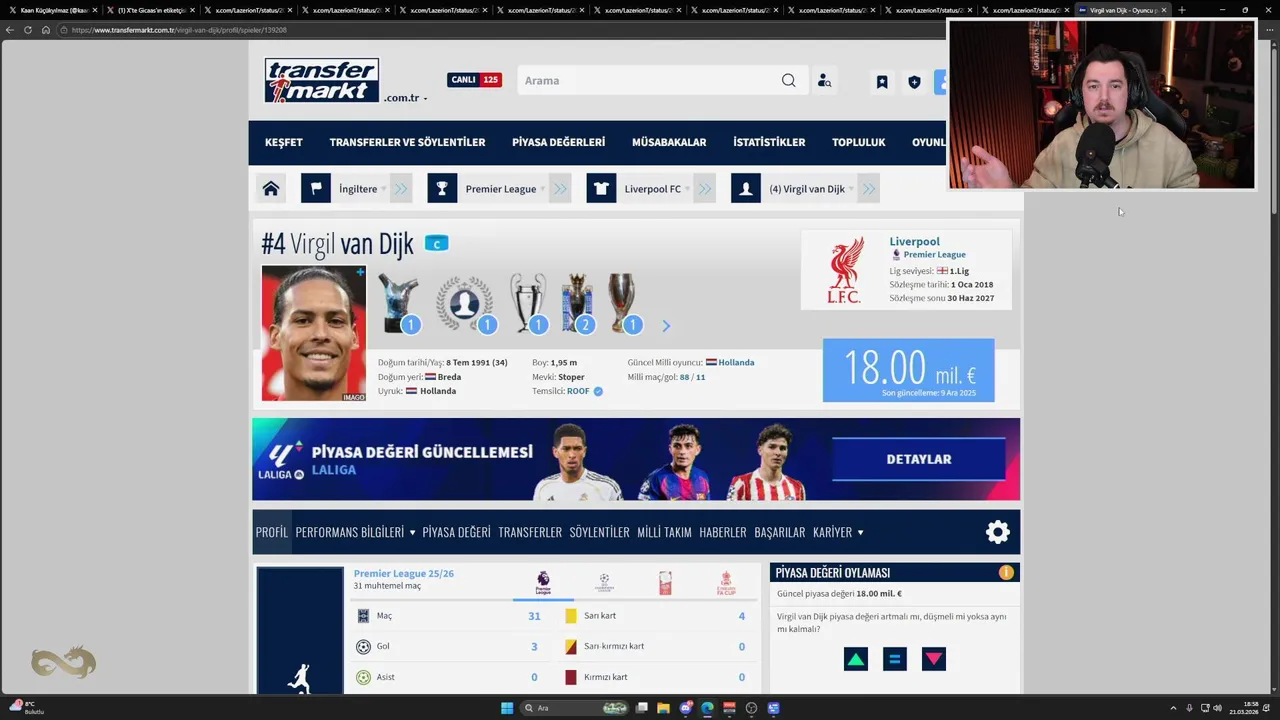Click the captain armband badge beside player name
The image size is (1280, 720).
[x=436, y=243]
